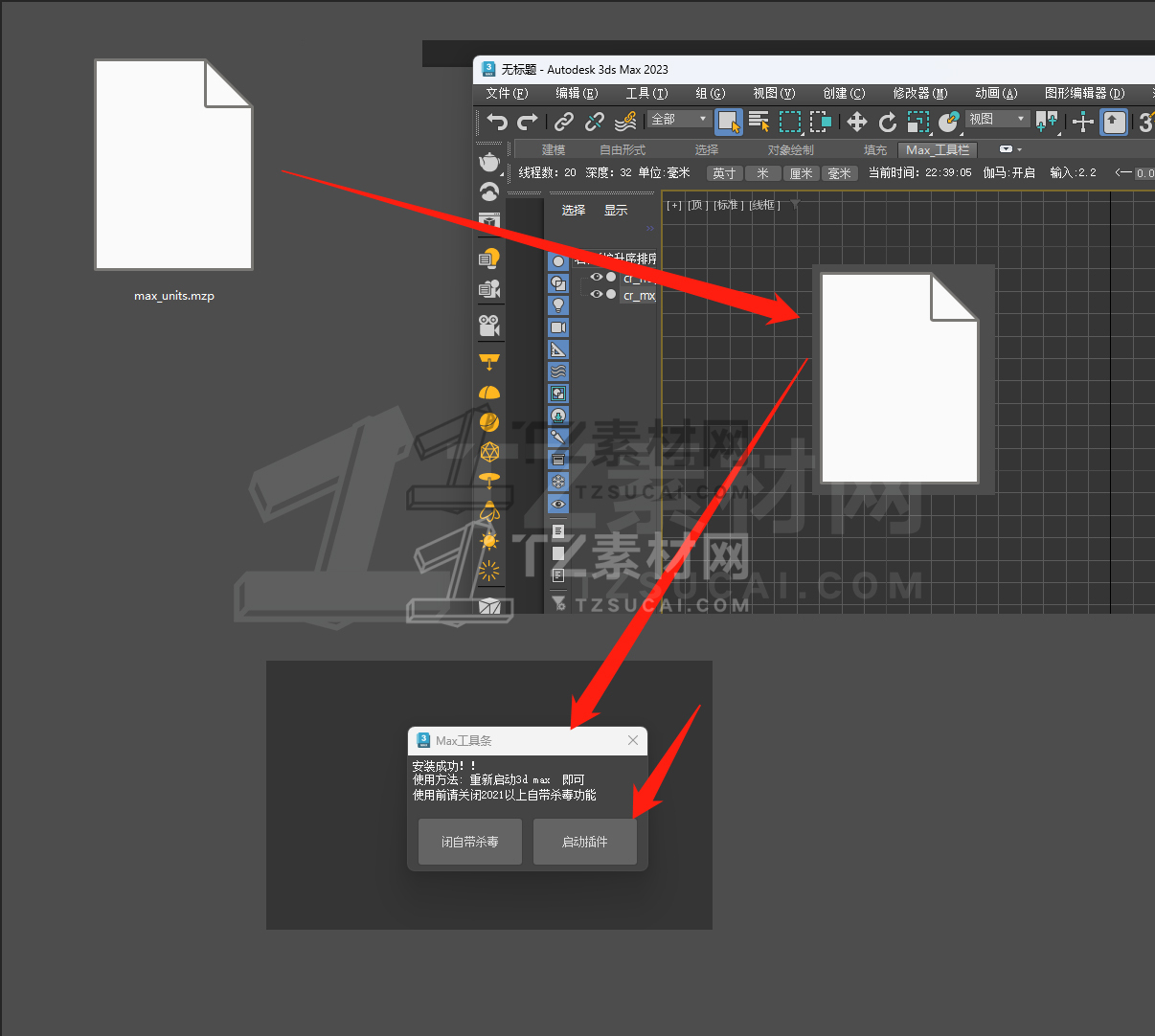The height and width of the screenshot is (1036, 1155).
Task: Select the Select and Move tool
Action: [857, 122]
